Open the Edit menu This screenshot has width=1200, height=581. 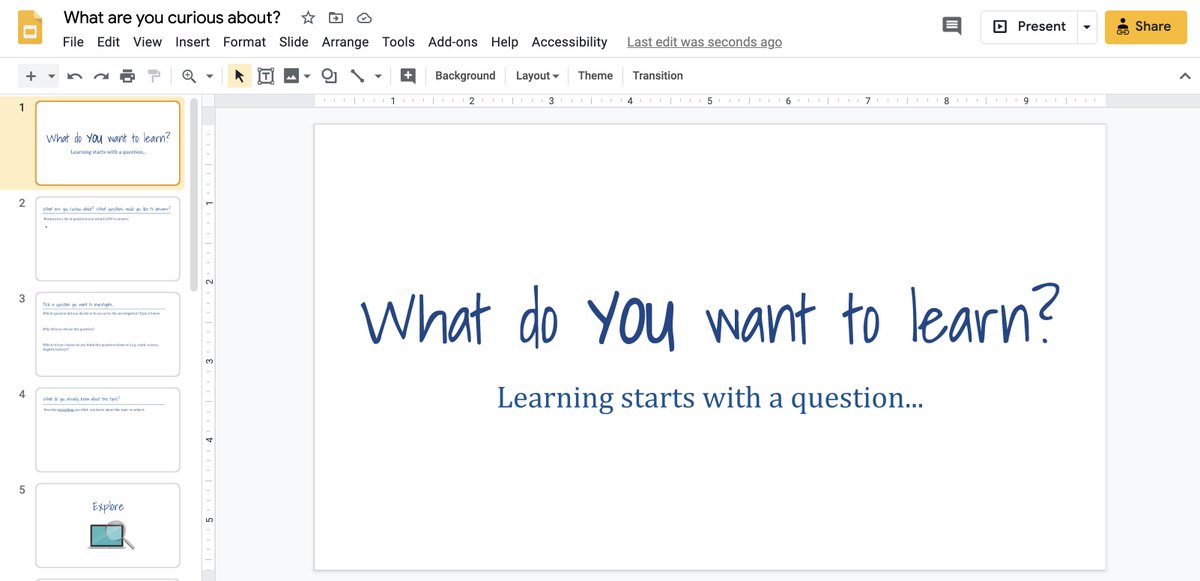coord(108,42)
